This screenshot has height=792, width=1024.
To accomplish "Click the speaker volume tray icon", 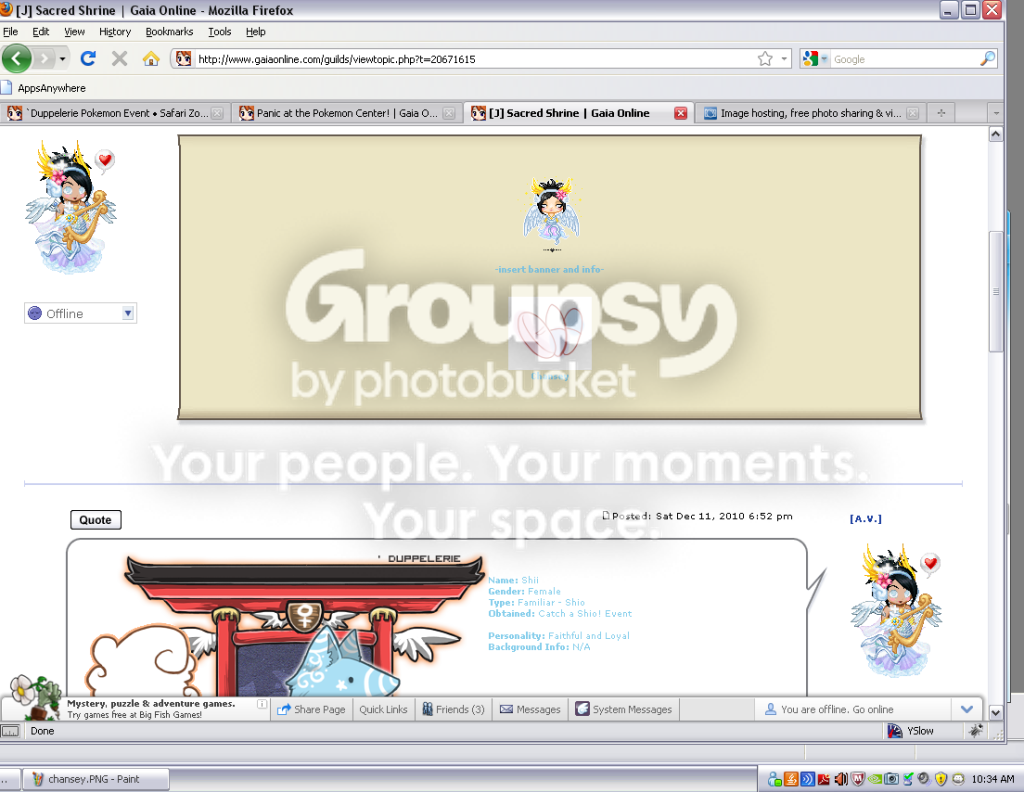I will [x=841, y=779].
